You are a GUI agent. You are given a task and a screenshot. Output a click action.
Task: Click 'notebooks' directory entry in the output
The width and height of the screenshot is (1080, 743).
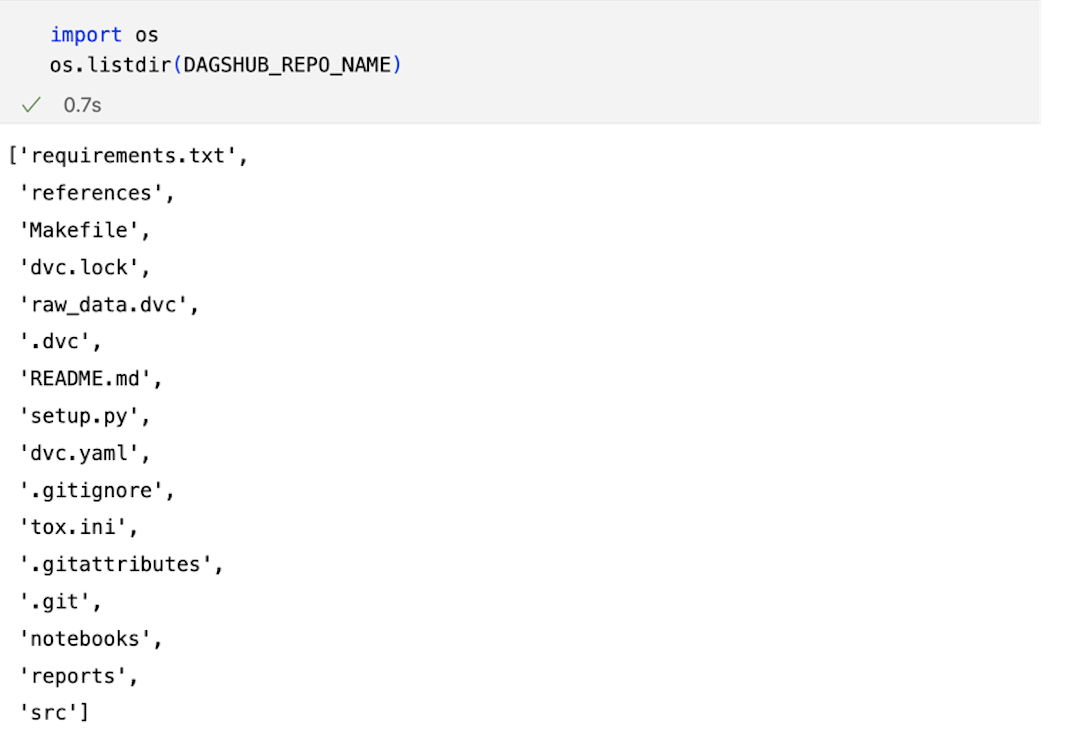[85, 638]
